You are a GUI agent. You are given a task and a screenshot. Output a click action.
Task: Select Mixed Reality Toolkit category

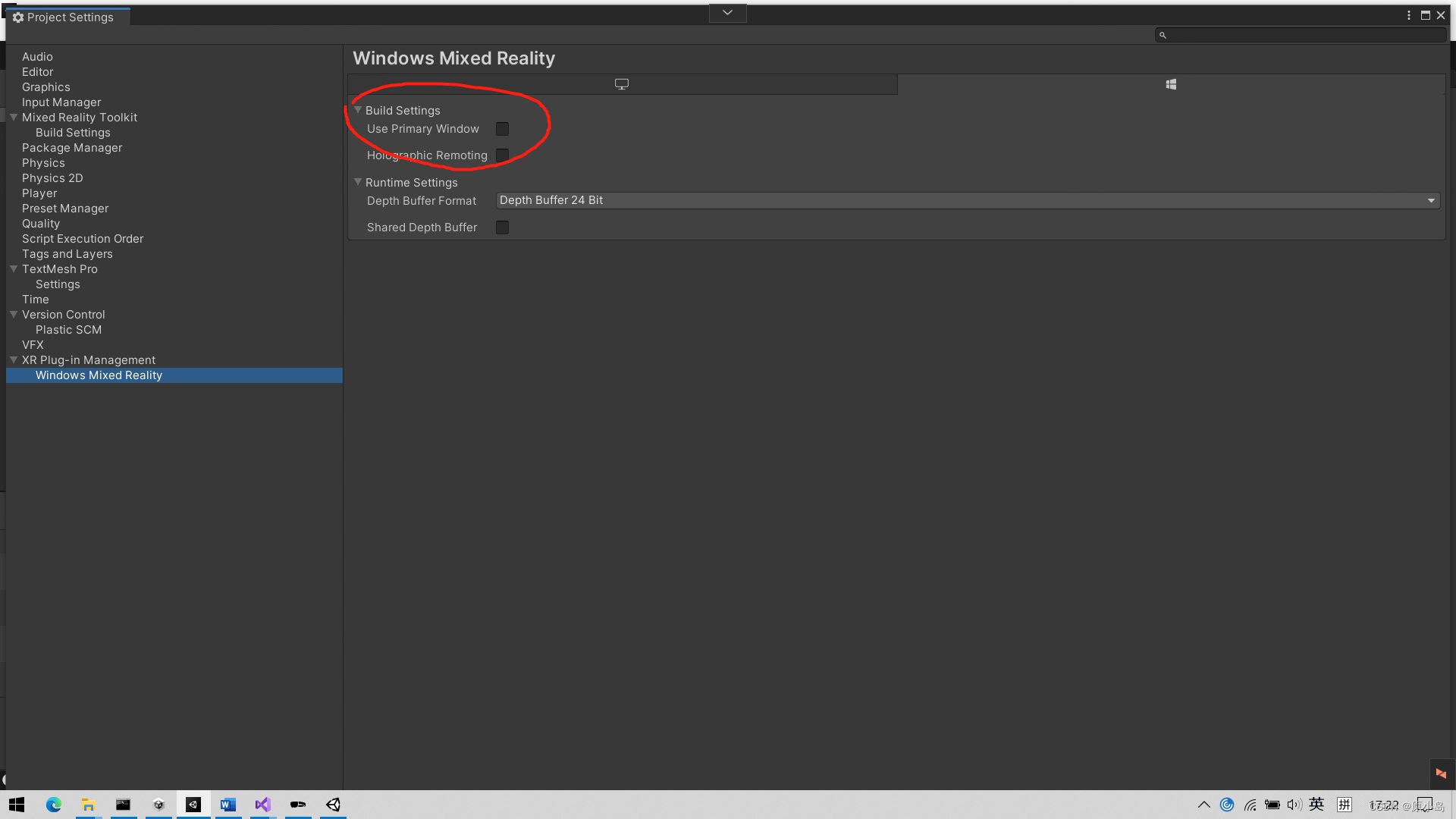pos(80,118)
